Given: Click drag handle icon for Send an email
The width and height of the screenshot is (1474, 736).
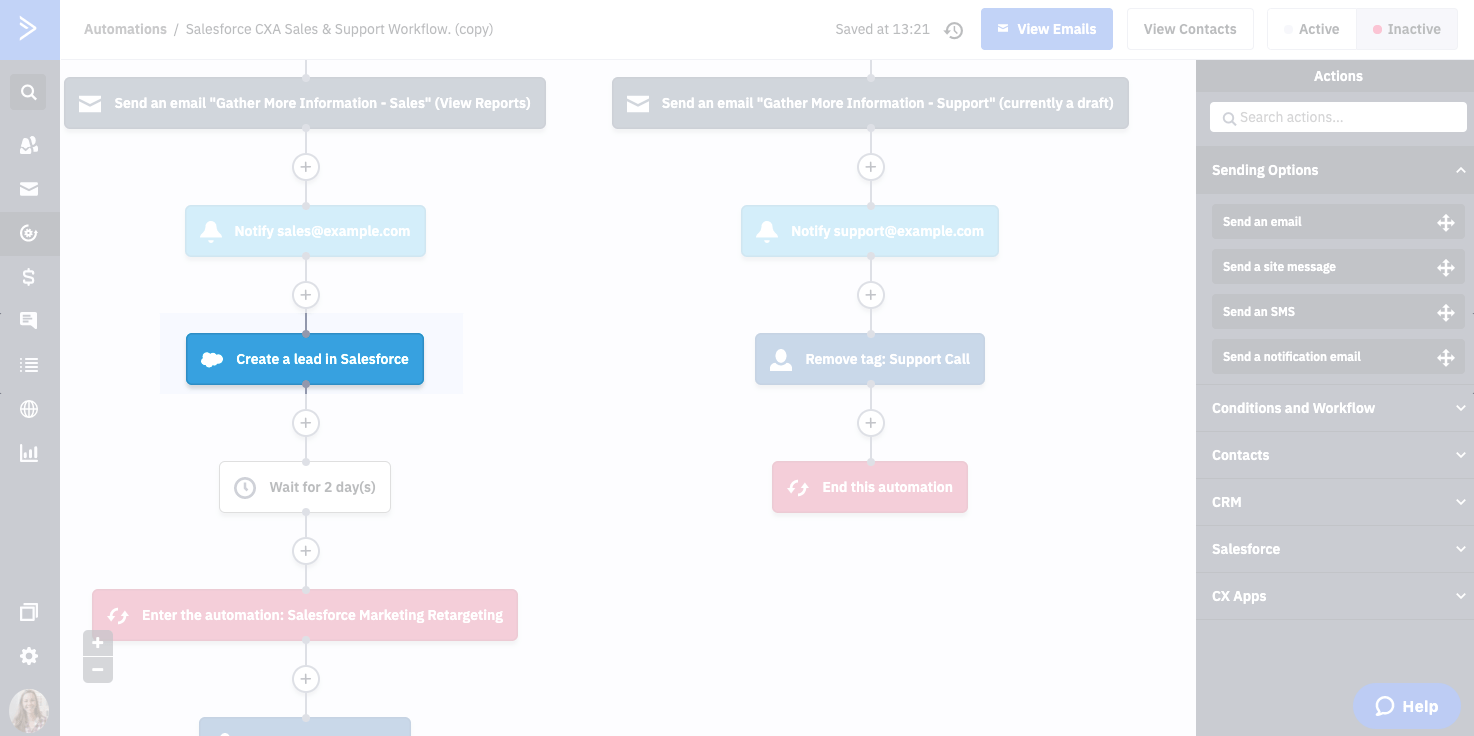Looking at the screenshot, I should point(1446,222).
